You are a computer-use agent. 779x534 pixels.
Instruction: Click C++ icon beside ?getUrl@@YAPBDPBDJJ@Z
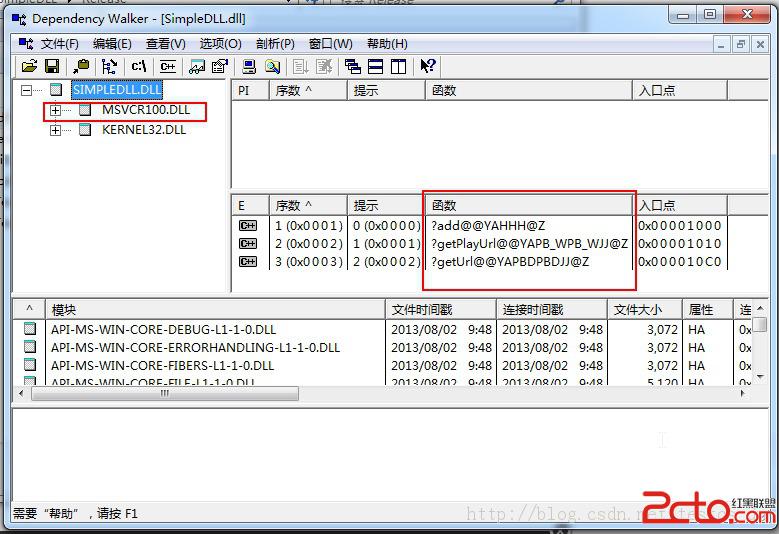click(x=248, y=262)
